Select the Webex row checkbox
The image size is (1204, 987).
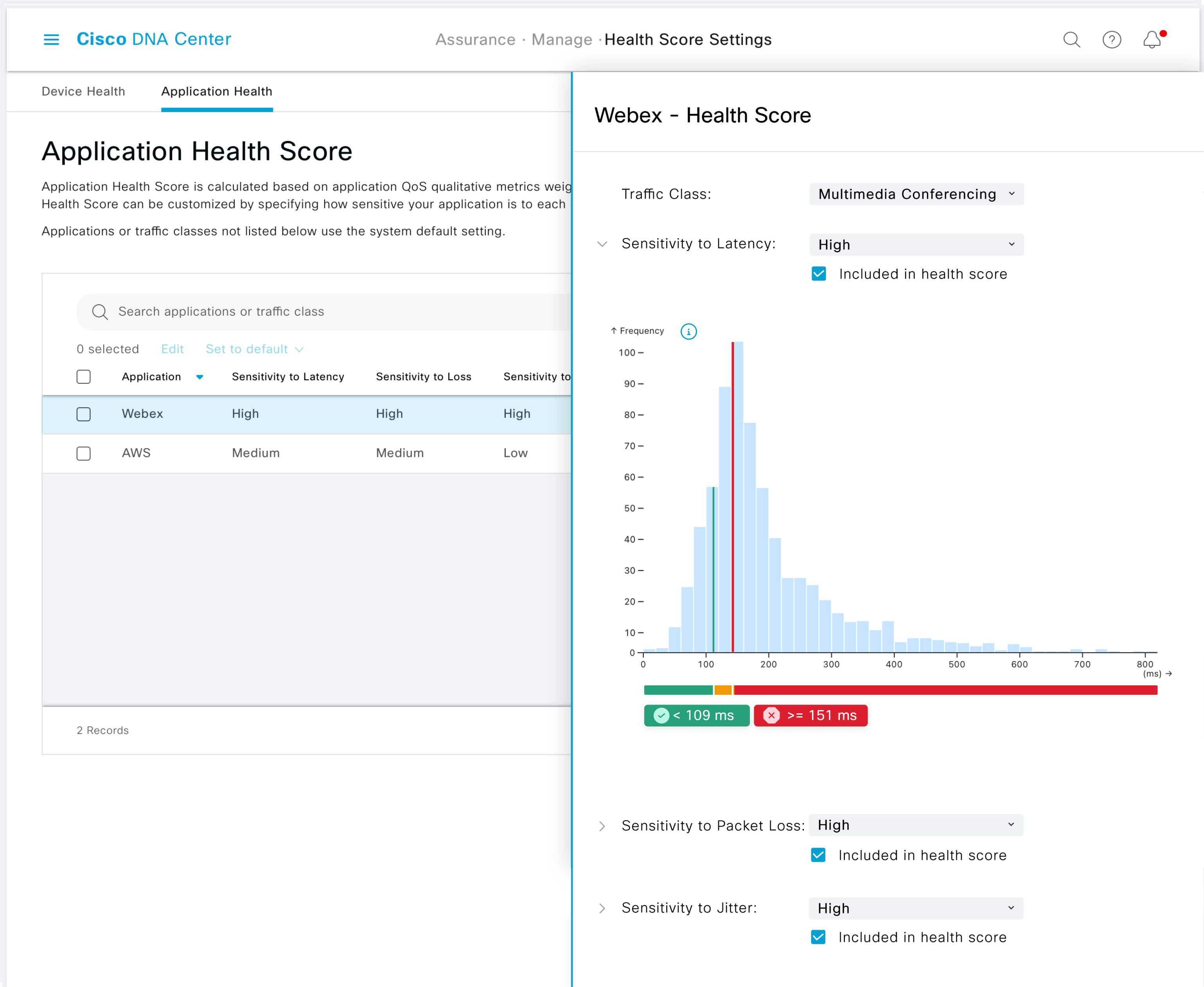pyautogui.click(x=84, y=414)
